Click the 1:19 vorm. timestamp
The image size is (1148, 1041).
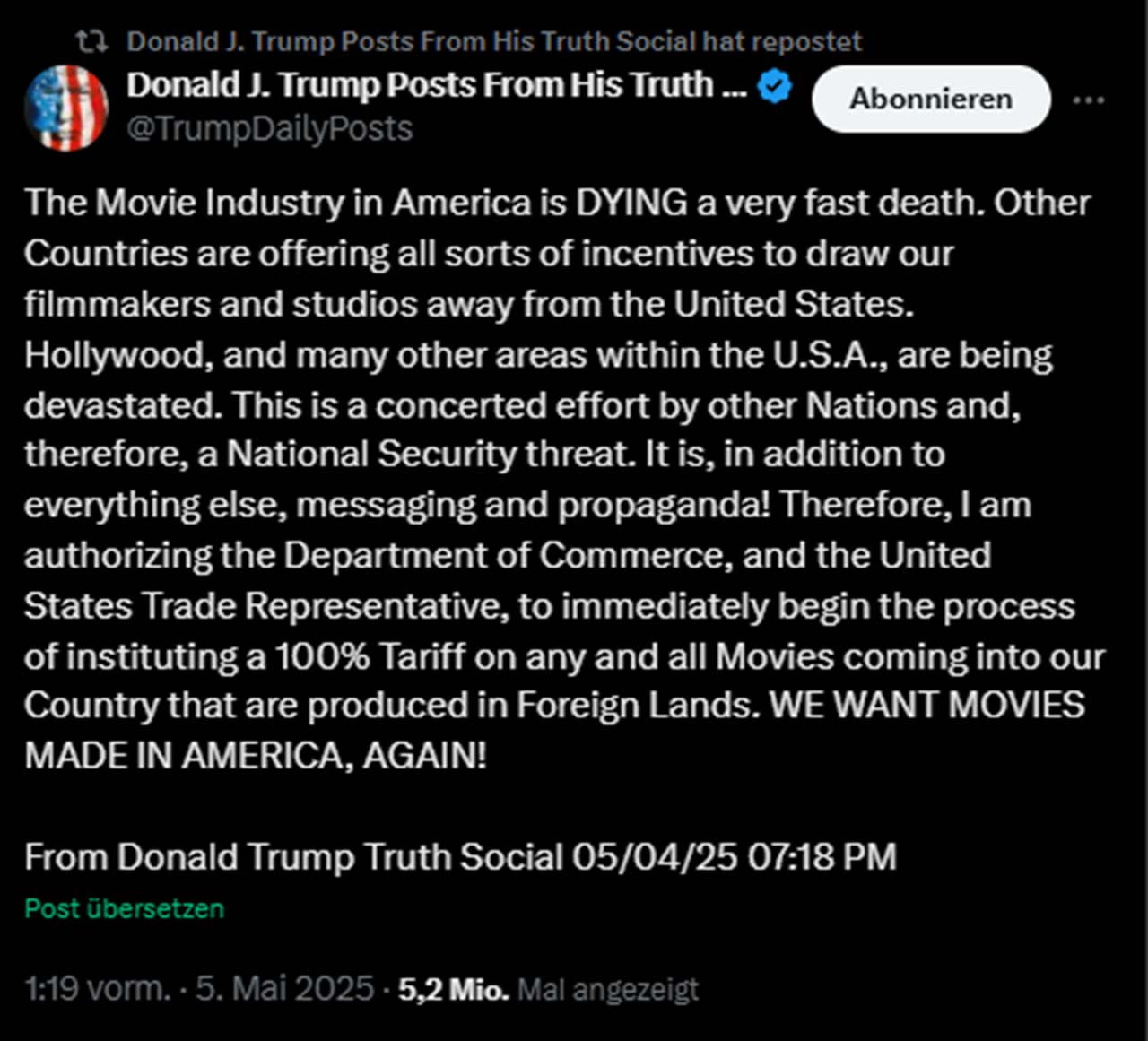97,988
